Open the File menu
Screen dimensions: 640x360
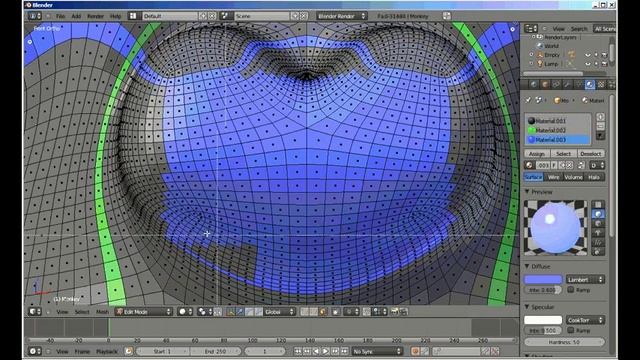[60, 16]
